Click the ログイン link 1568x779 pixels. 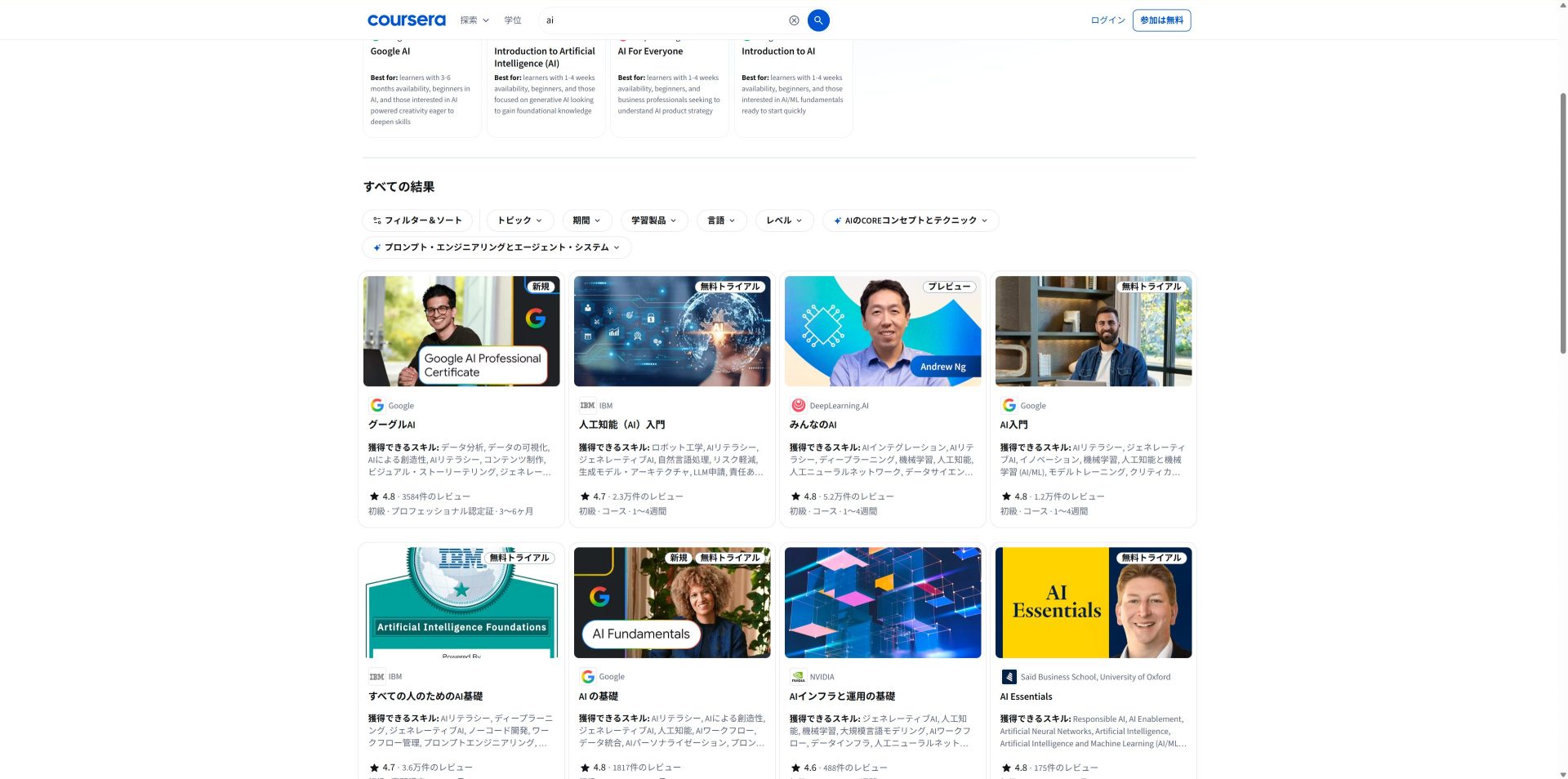click(1107, 20)
